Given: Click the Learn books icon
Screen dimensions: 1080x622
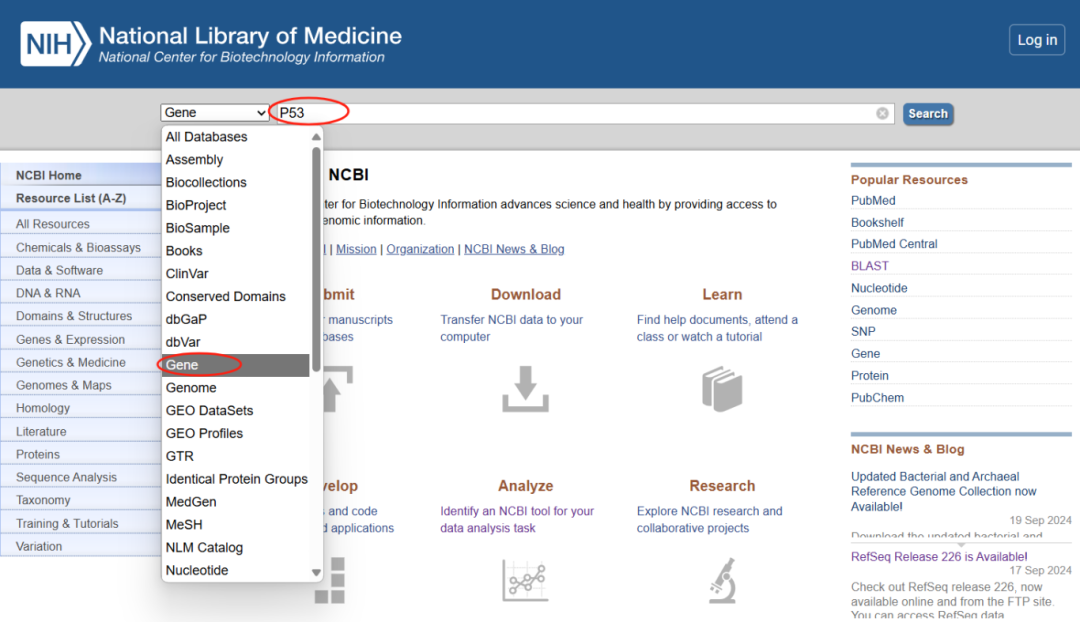Looking at the screenshot, I should 722,389.
